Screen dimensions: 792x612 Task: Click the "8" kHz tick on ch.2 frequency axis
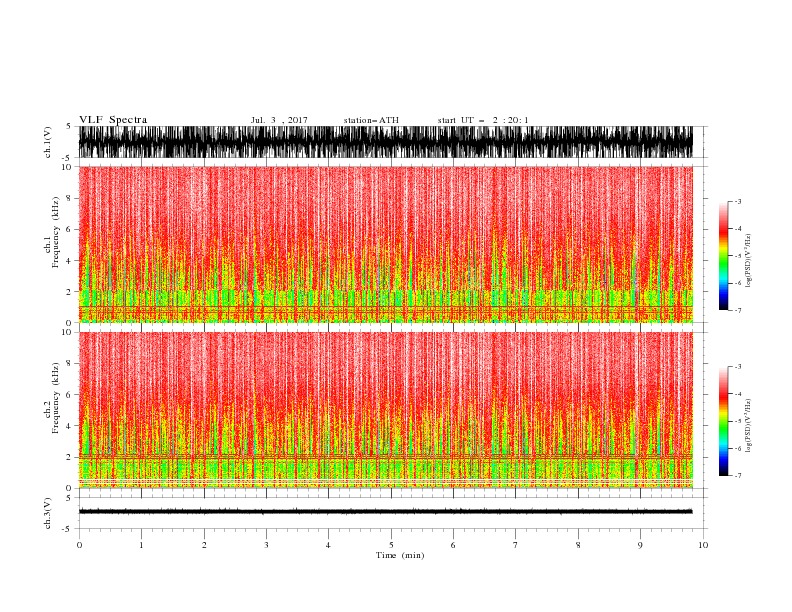click(x=70, y=364)
